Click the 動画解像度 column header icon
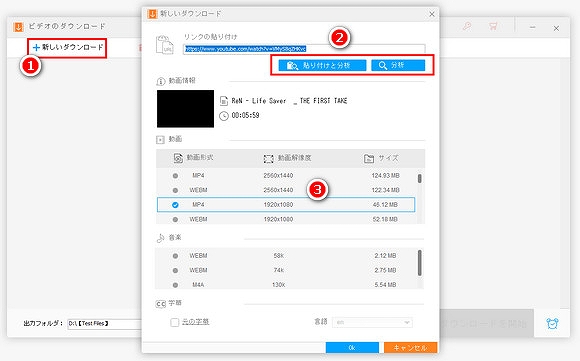The width and height of the screenshot is (580, 361). 269,159
